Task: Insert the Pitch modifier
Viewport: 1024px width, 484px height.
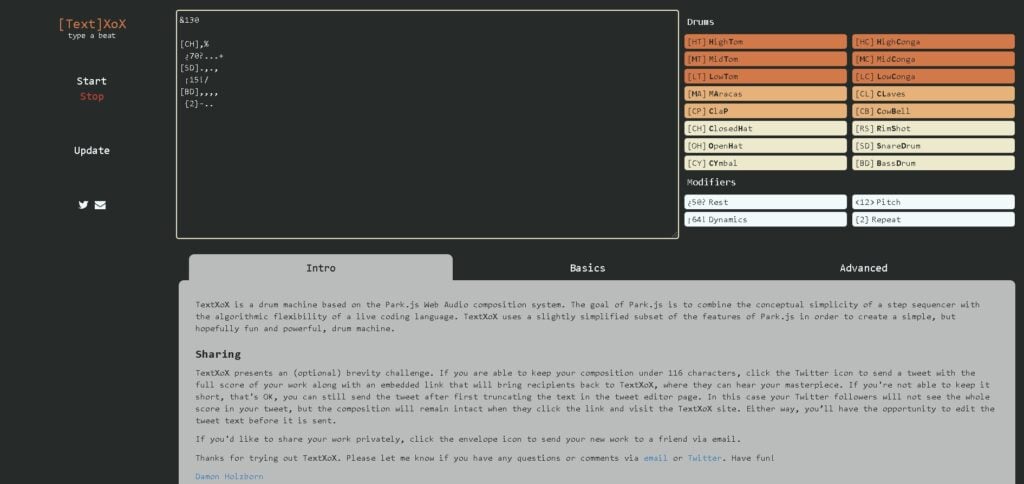Action: 933,202
